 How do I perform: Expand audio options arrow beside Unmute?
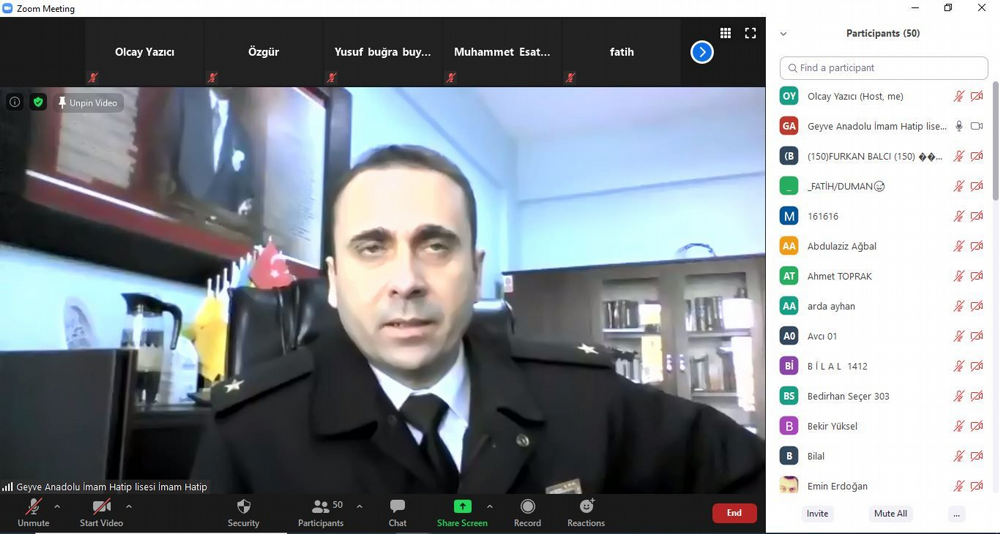point(57,507)
